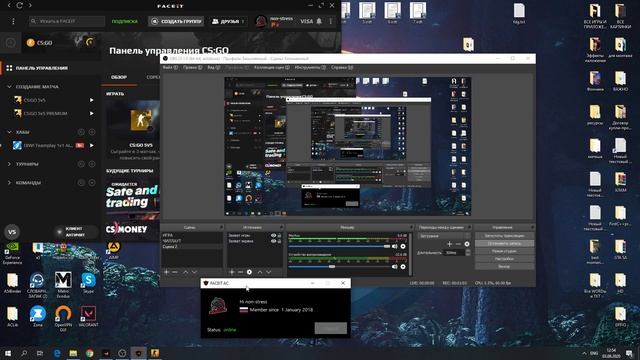Open GeForce Experience desktop shortcut
The height and width of the screenshot is (360, 640).
[12, 252]
